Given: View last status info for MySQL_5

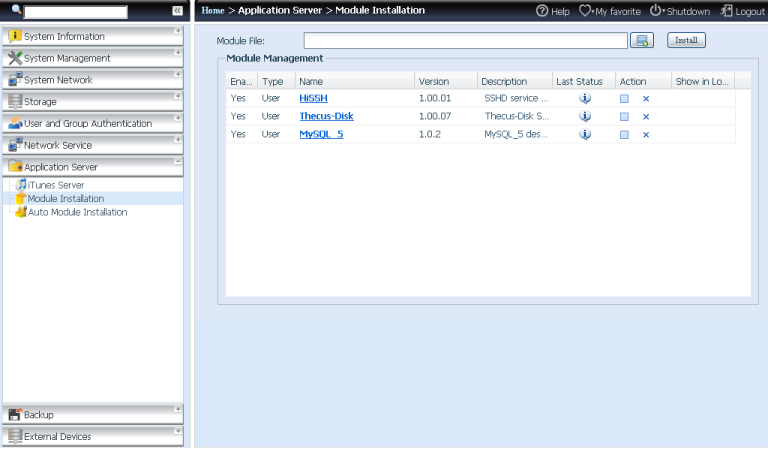Looking at the screenshot, I should (585, 134).
